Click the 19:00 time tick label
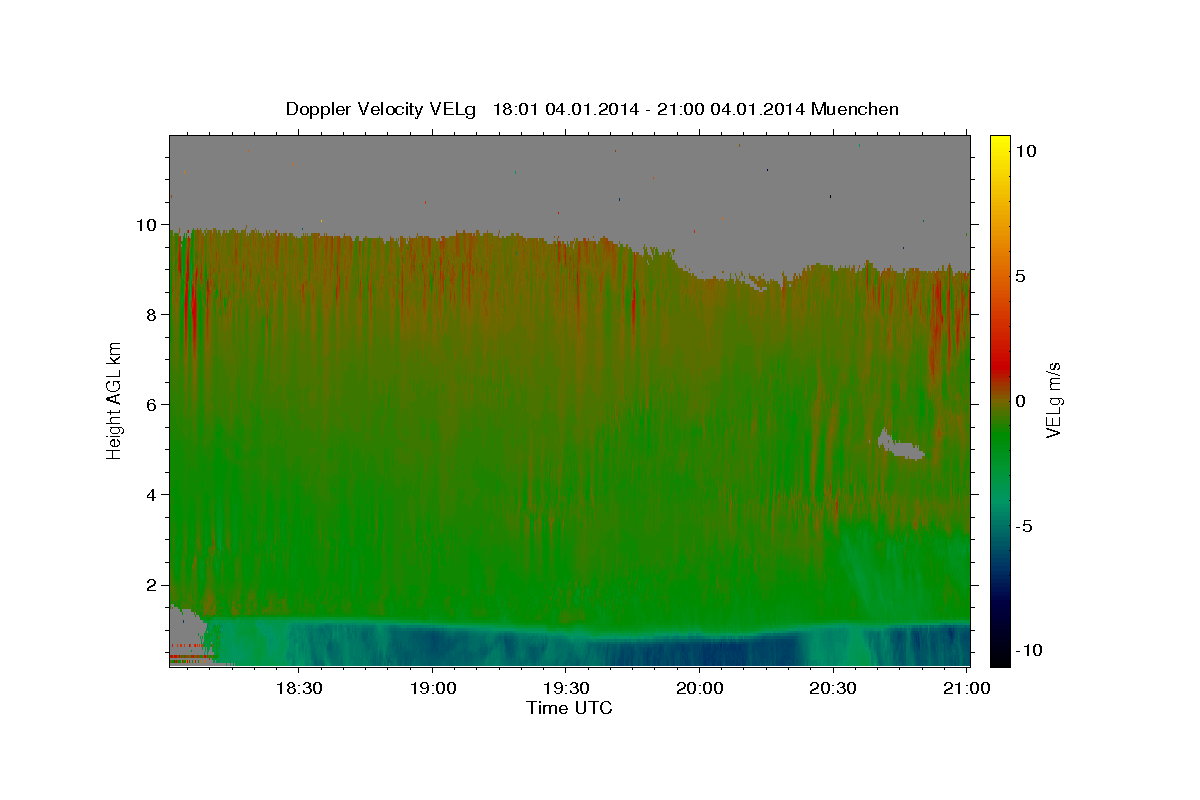 (432, 688)
